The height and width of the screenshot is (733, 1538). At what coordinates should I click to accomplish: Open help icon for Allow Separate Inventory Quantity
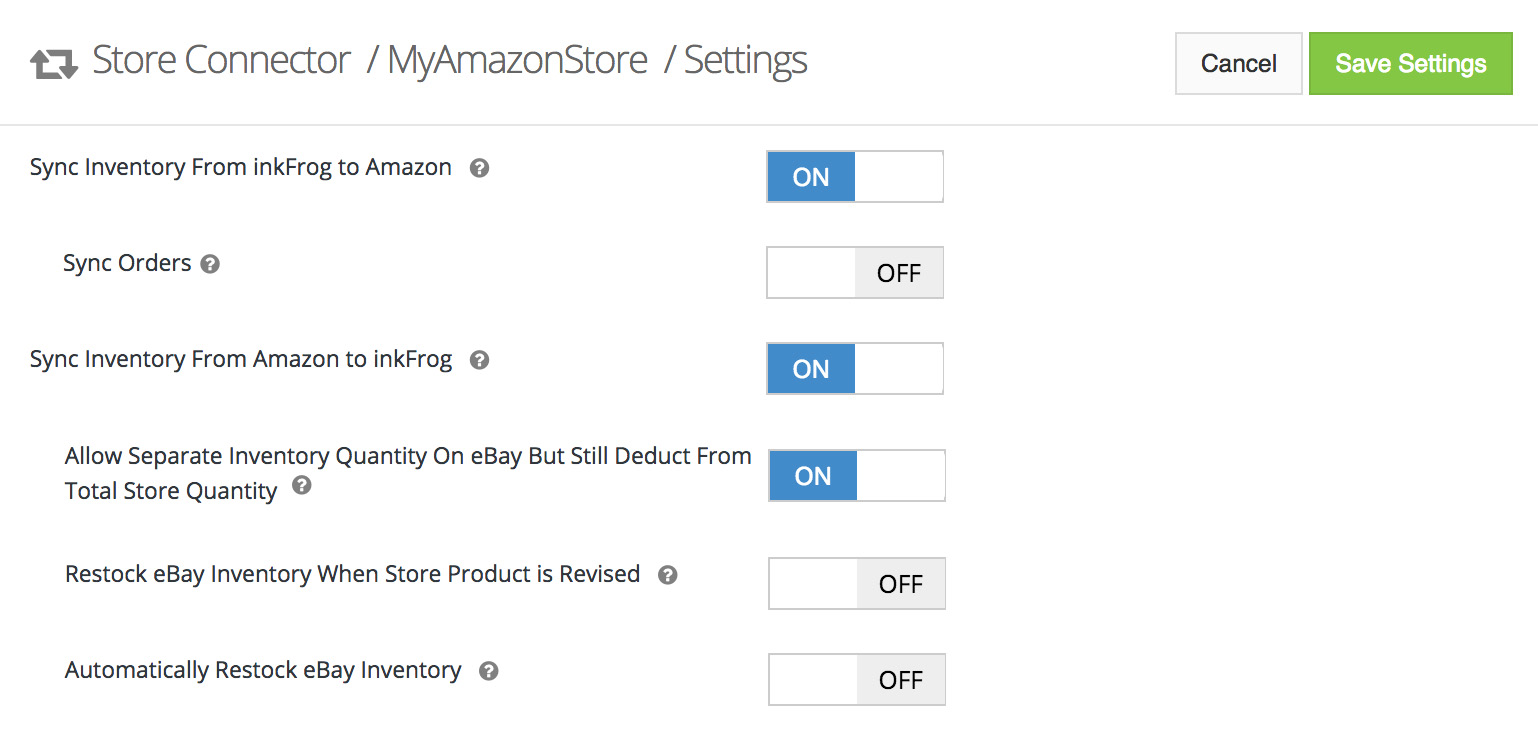pyautogui.click(x=301, y=487)
